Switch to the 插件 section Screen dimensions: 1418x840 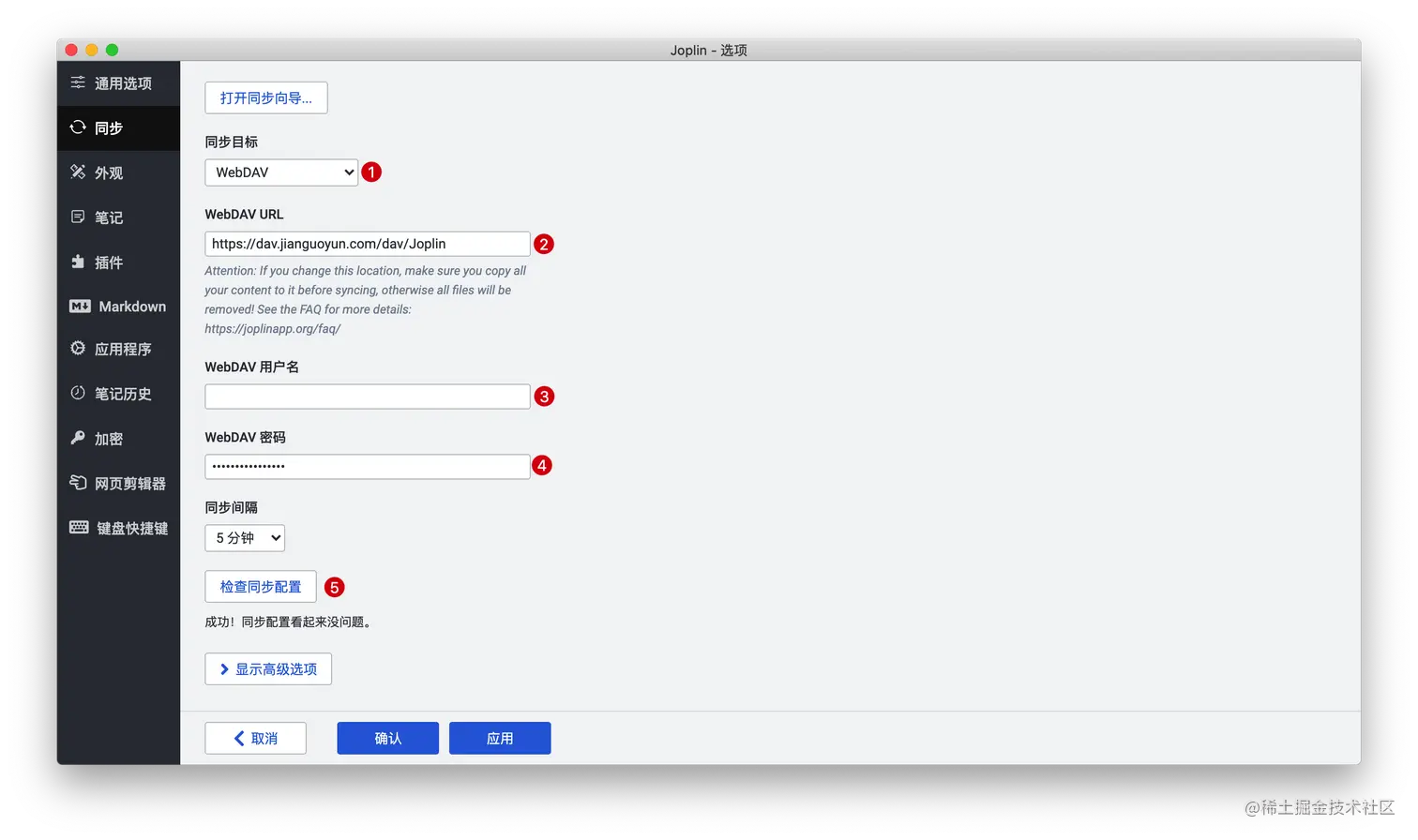click(x=118, y=262)
